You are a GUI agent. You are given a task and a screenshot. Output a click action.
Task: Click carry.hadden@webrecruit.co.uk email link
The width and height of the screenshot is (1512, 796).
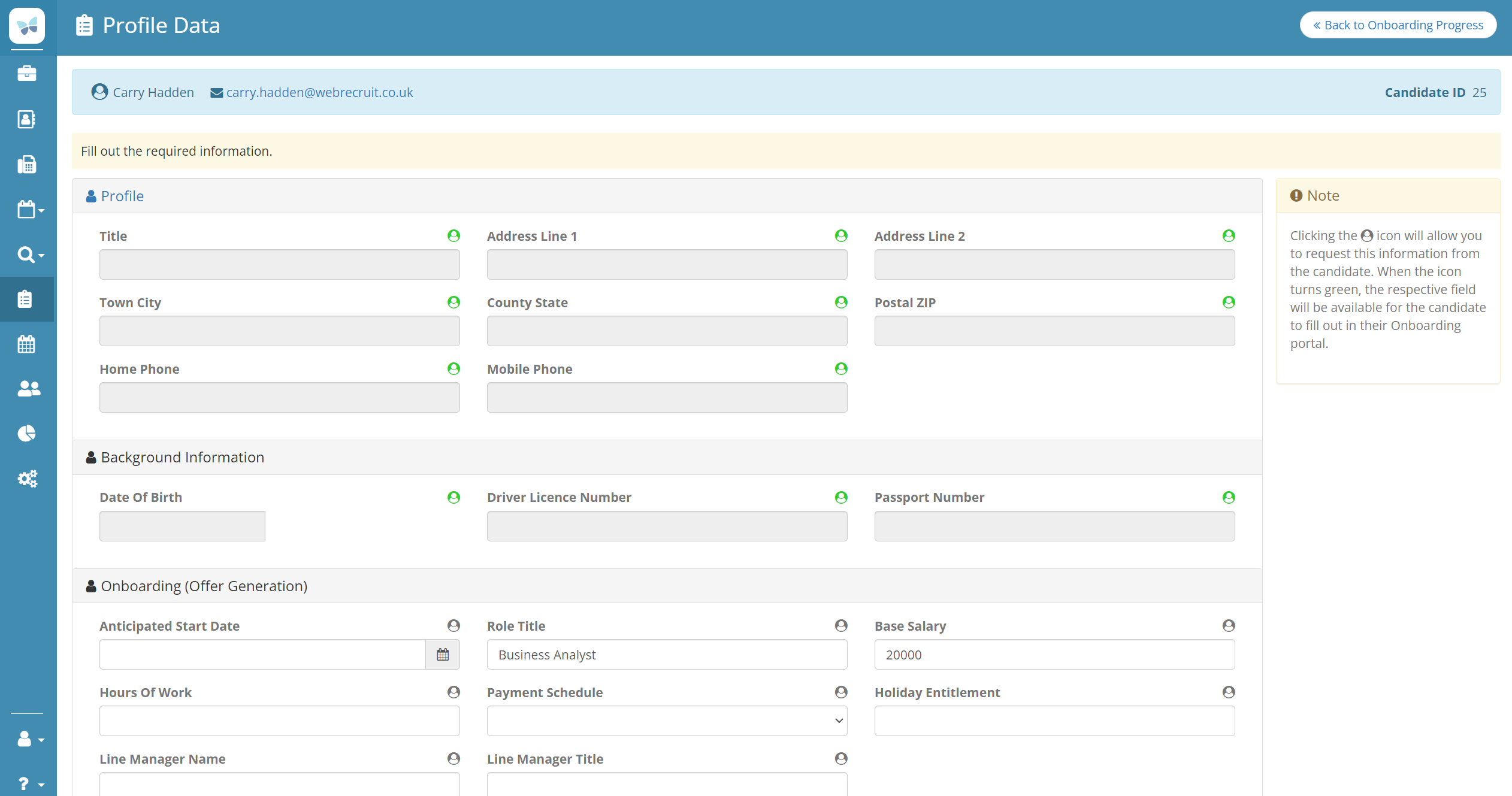click(x=319, y=92)
